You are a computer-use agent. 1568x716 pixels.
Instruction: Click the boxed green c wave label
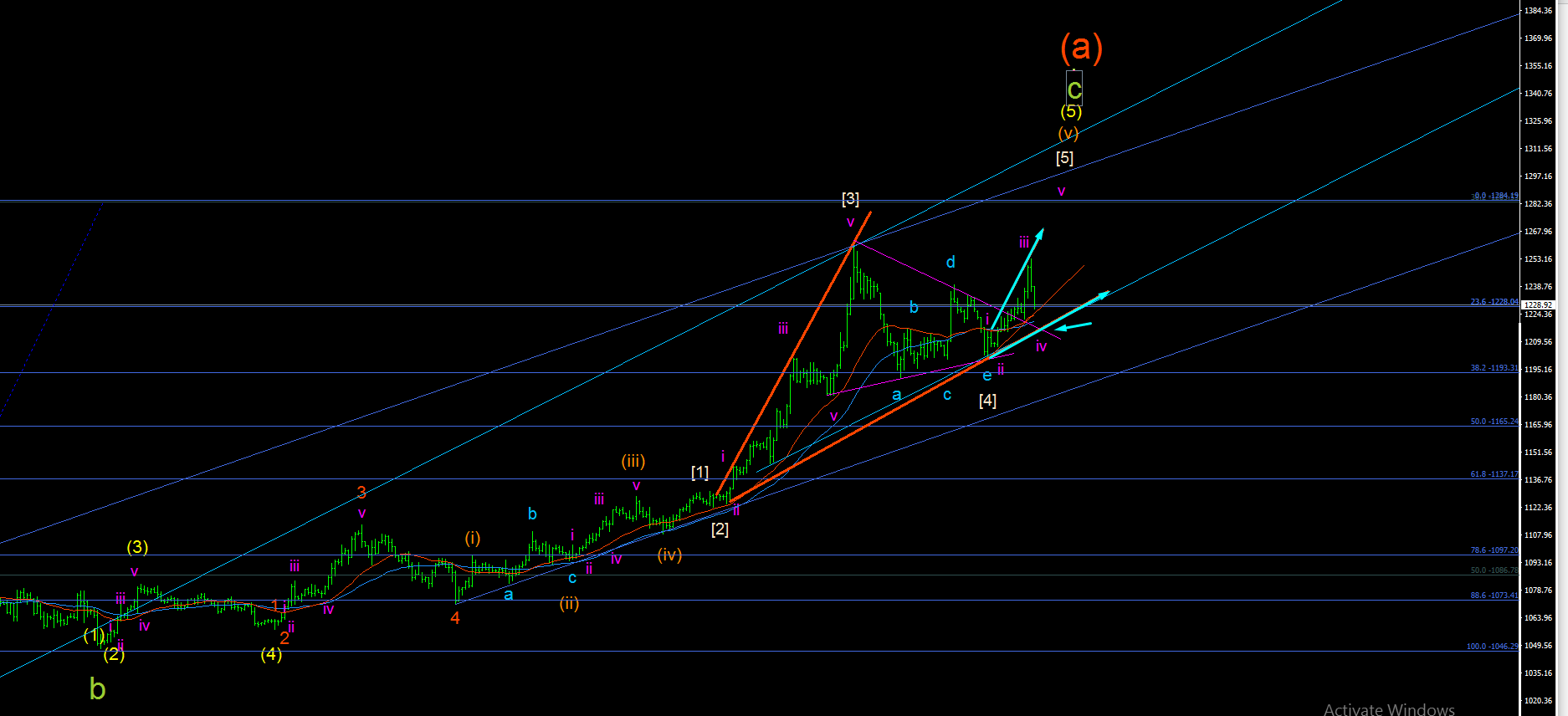(x=1074, y=88)
